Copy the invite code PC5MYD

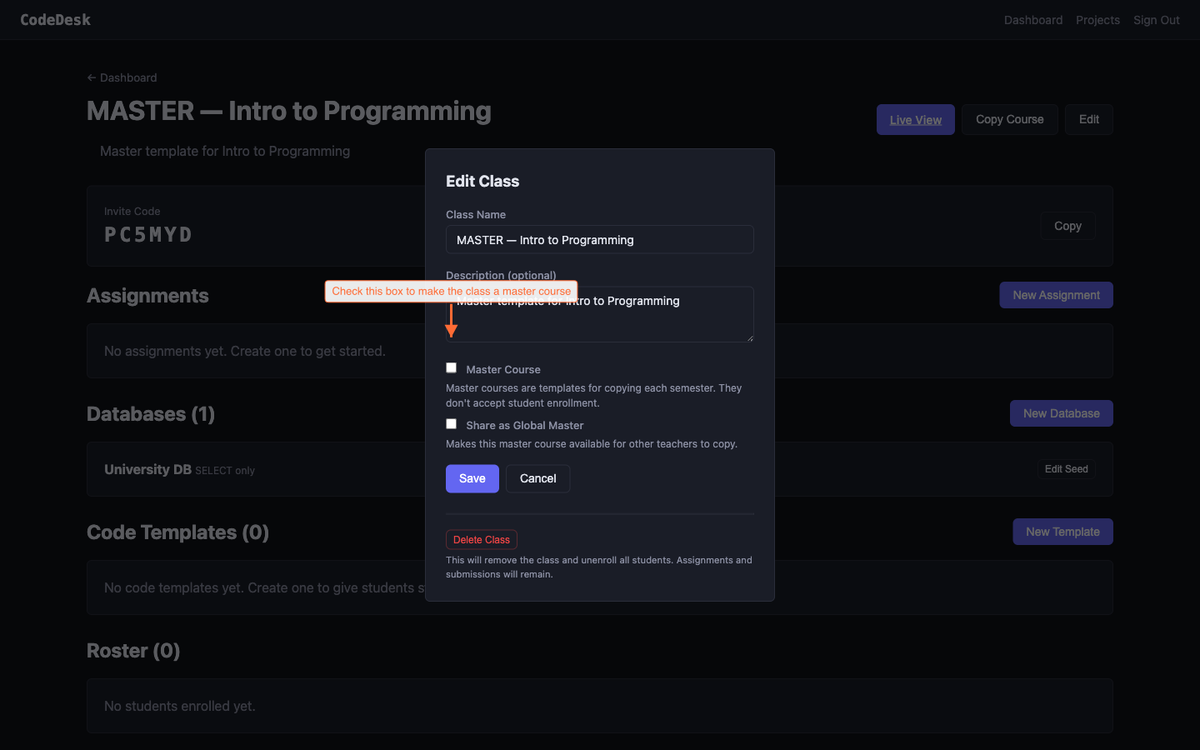[x=1067, y=226]
